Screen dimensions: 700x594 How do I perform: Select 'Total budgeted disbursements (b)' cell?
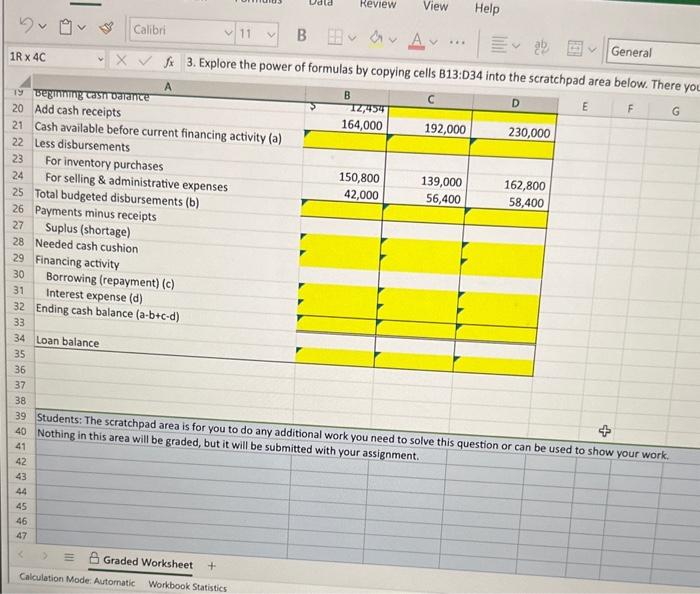coord(117,198)
